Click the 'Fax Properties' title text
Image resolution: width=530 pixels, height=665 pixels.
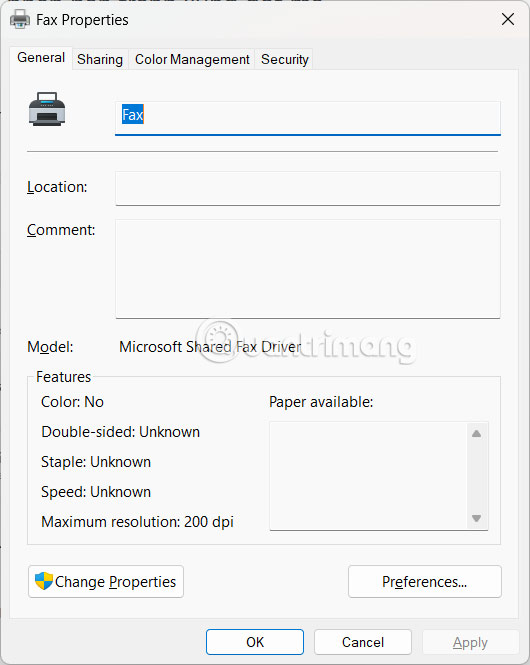coord(82,20)
